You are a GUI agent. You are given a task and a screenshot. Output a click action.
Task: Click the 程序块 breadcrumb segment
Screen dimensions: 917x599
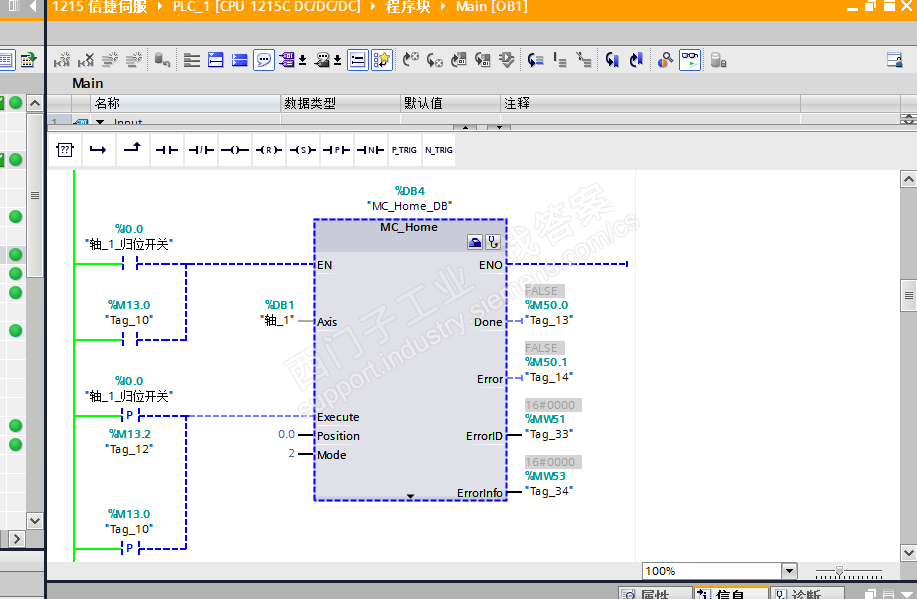click(408, 7)
